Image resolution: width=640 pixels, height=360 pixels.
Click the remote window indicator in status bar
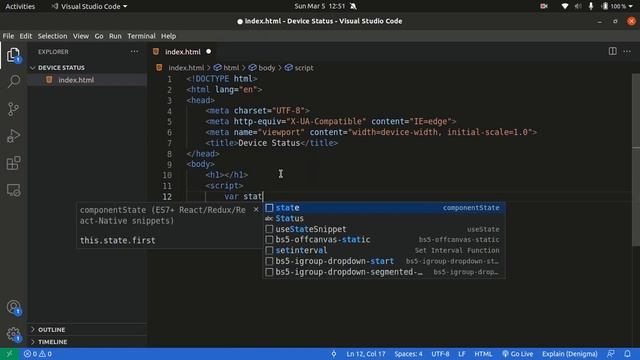[x=9, y=354]
